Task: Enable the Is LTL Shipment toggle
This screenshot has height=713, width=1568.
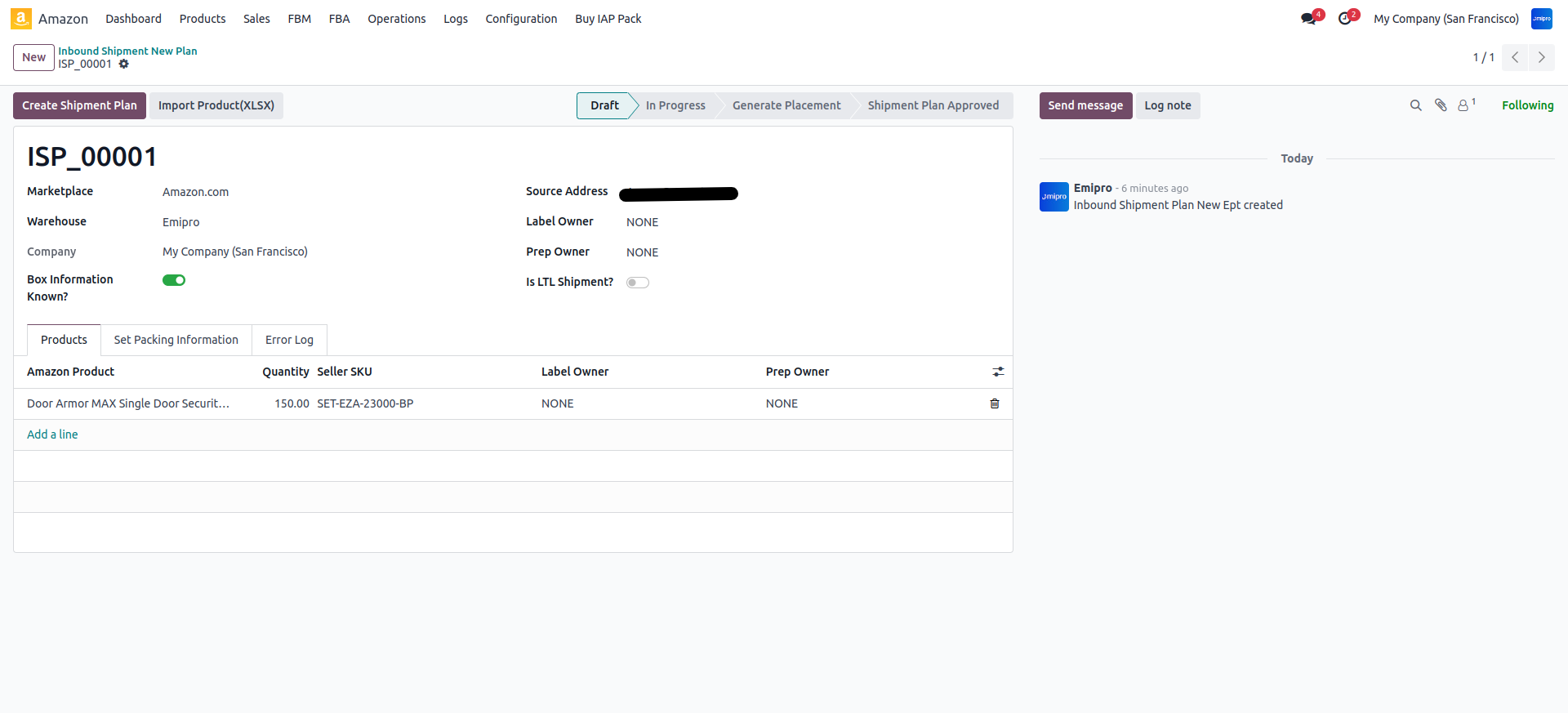Action: click(637, 283)
